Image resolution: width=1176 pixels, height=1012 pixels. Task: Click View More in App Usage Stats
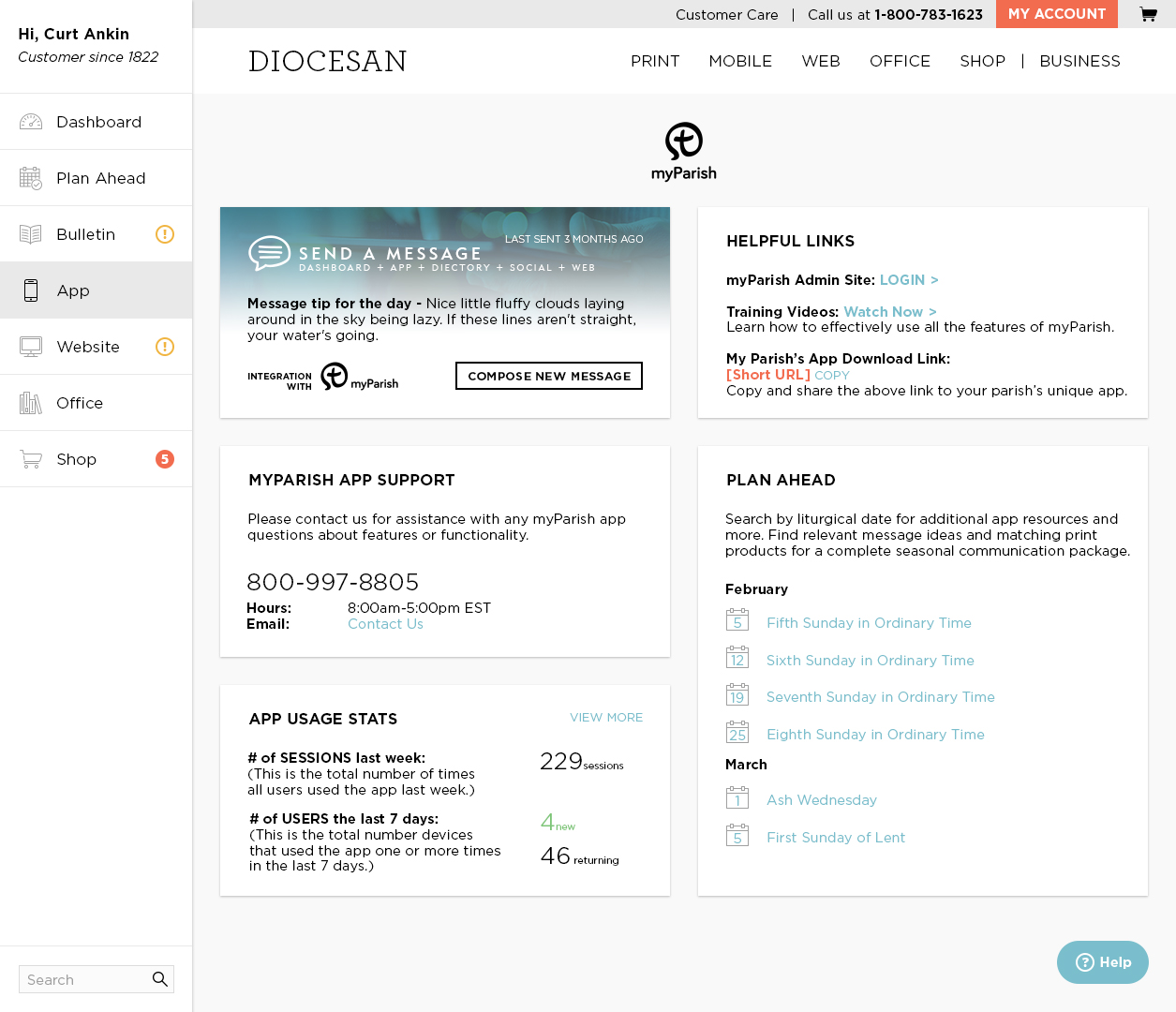606,718
